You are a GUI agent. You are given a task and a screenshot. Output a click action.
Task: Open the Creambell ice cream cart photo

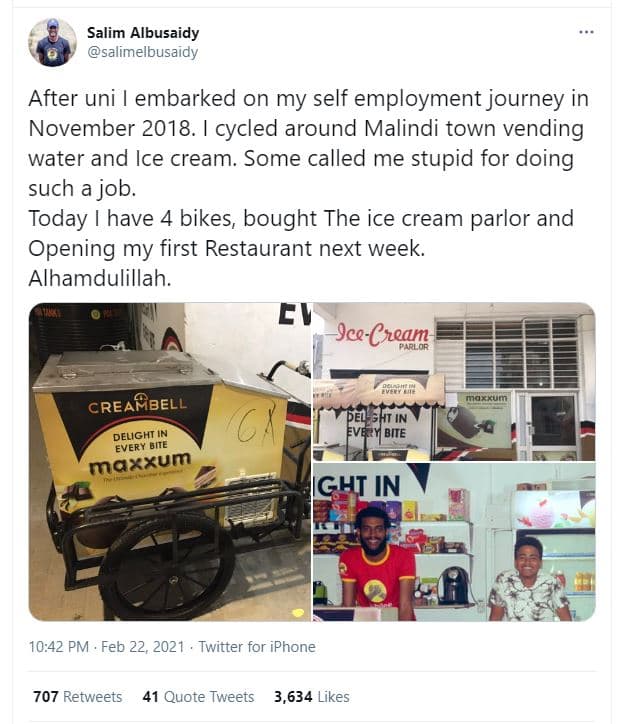click(x=170, y=461)
